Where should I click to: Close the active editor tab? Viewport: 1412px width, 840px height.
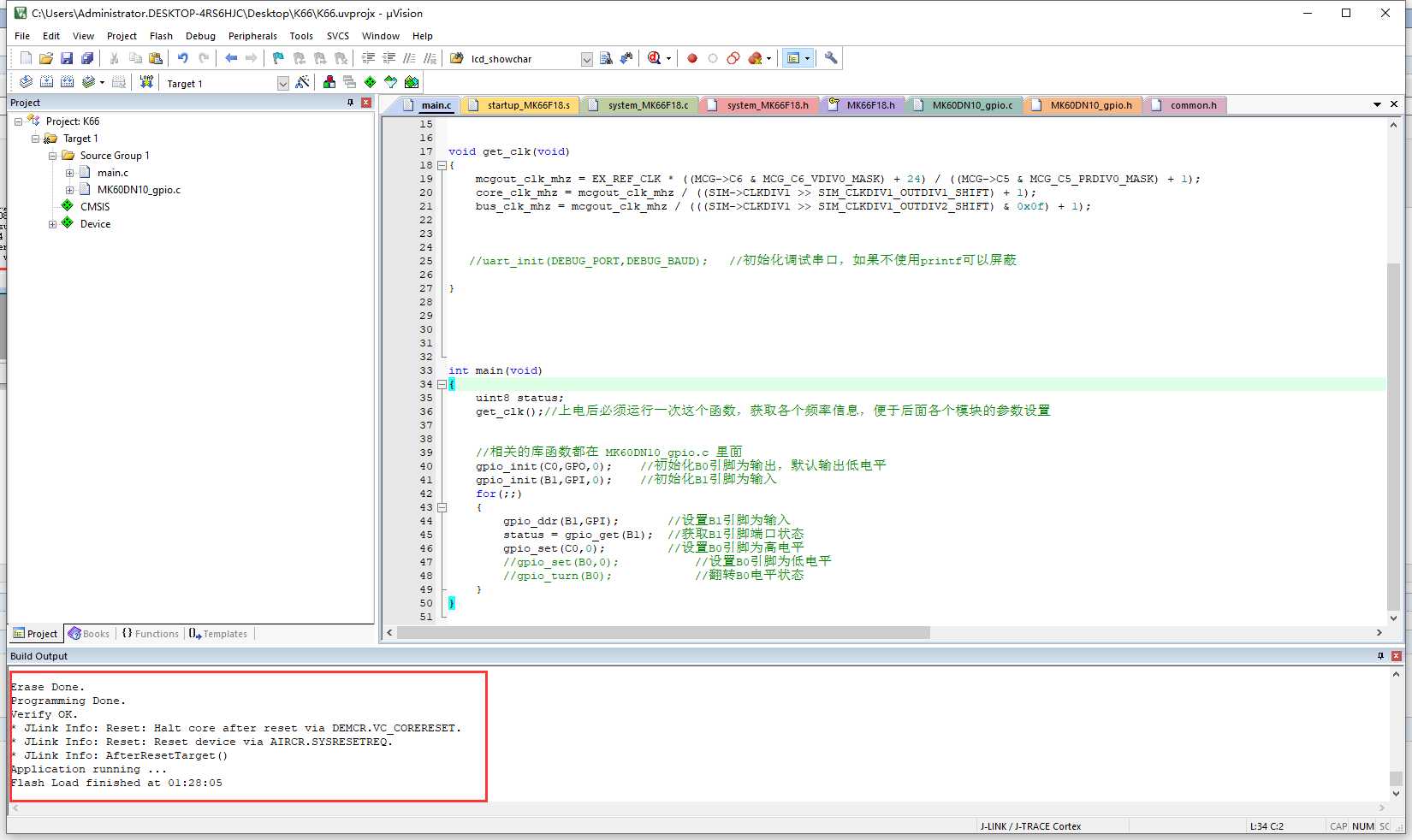click(1394, 104)
